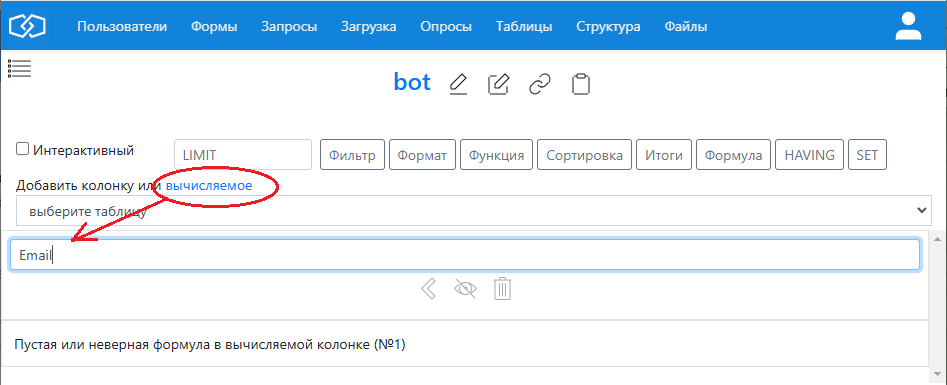
Task: Click the Сортировка button
Action: coord(585,155)
